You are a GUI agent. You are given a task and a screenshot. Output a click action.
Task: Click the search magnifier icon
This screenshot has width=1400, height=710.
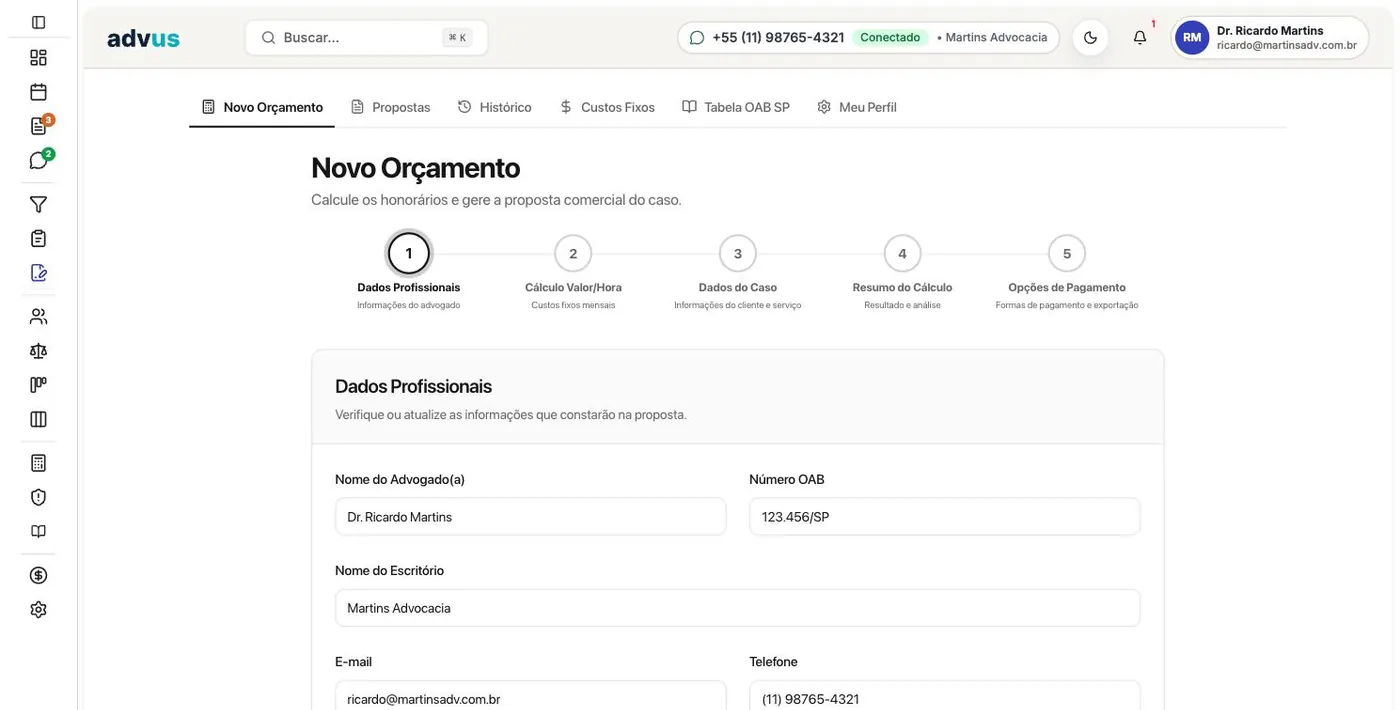268,38
